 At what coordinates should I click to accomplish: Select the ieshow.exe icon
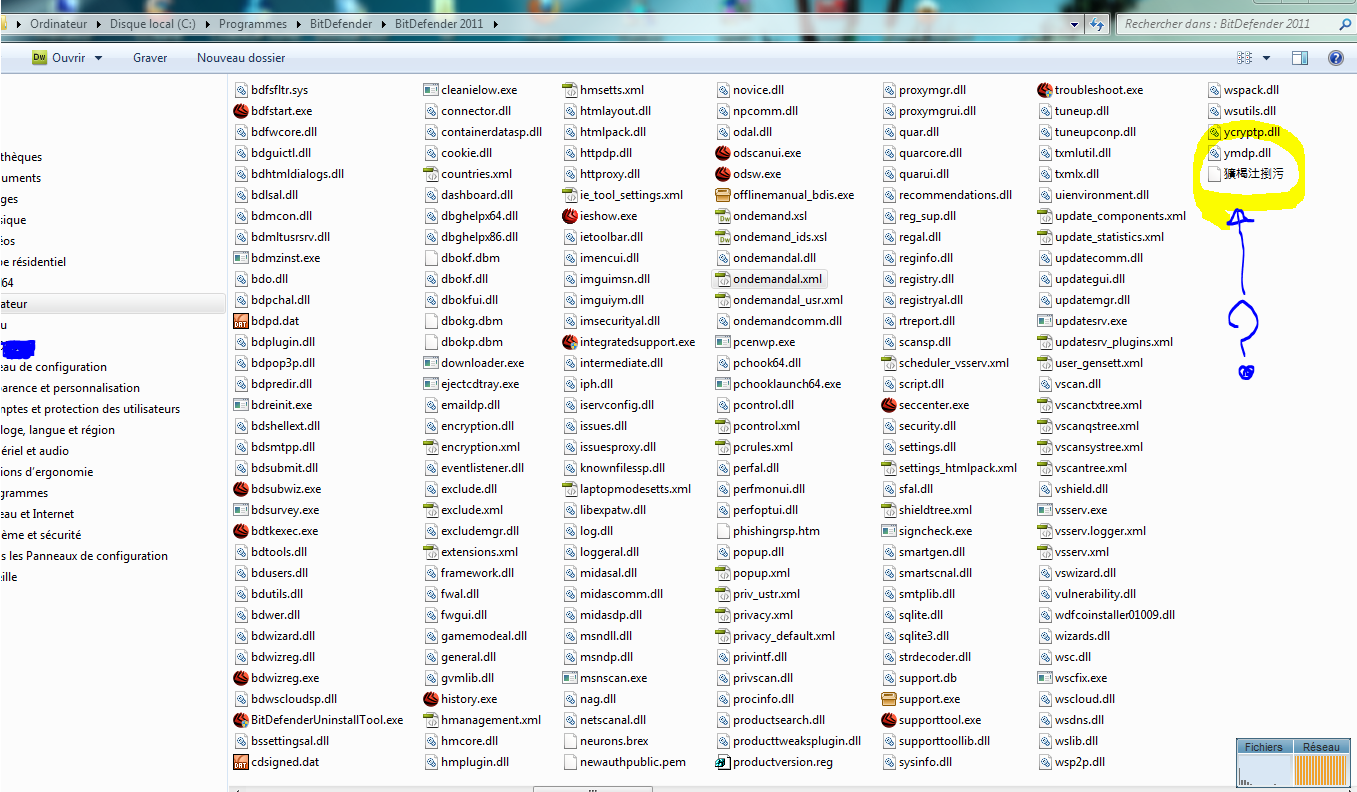point(570,216)
